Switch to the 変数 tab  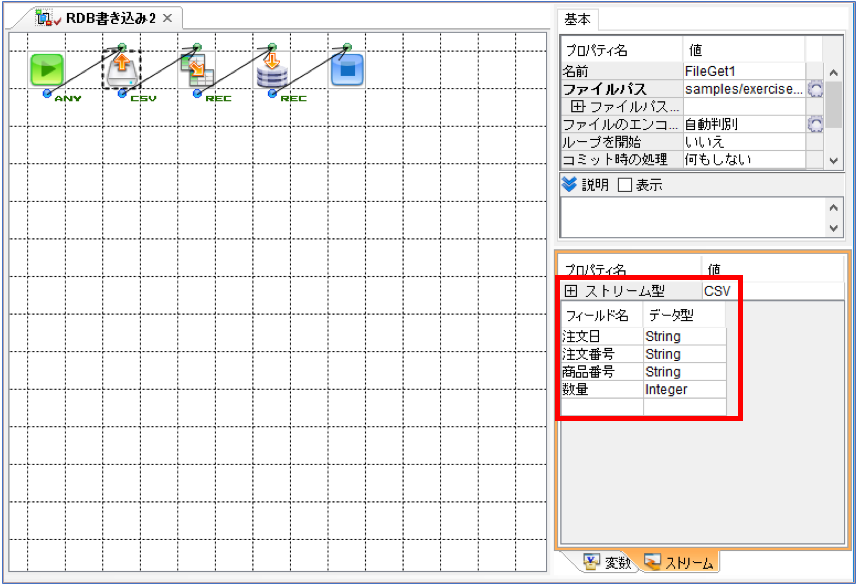pyautogui.click(x=606, y=562)
